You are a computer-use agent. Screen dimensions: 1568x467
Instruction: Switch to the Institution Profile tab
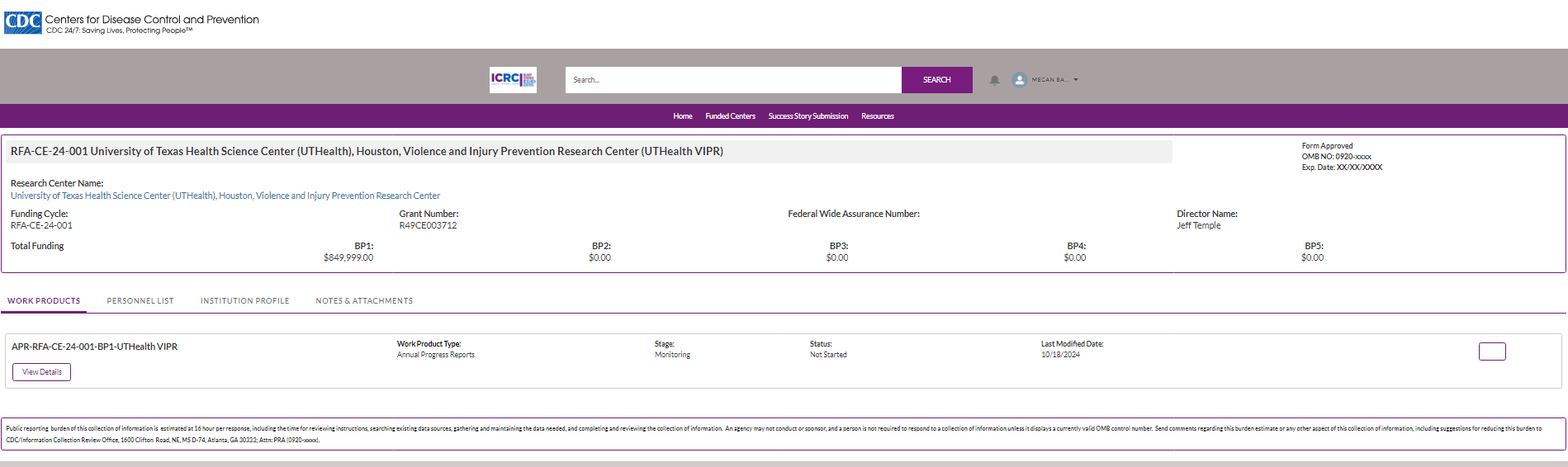pyautogui.click(x=244, y=301)
